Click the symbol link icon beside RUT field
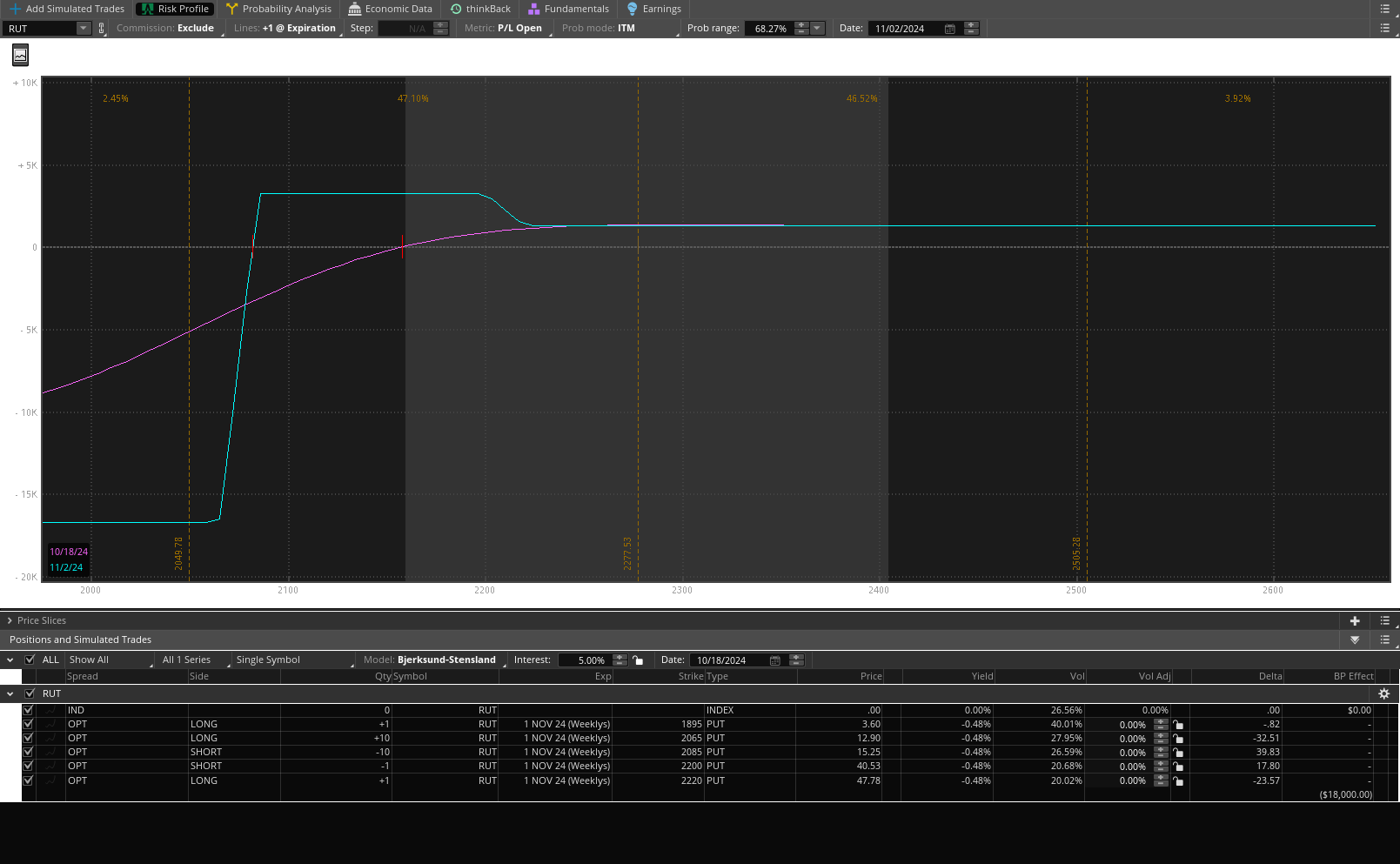Screen dimensions: 1400x864 click(102, 29)
